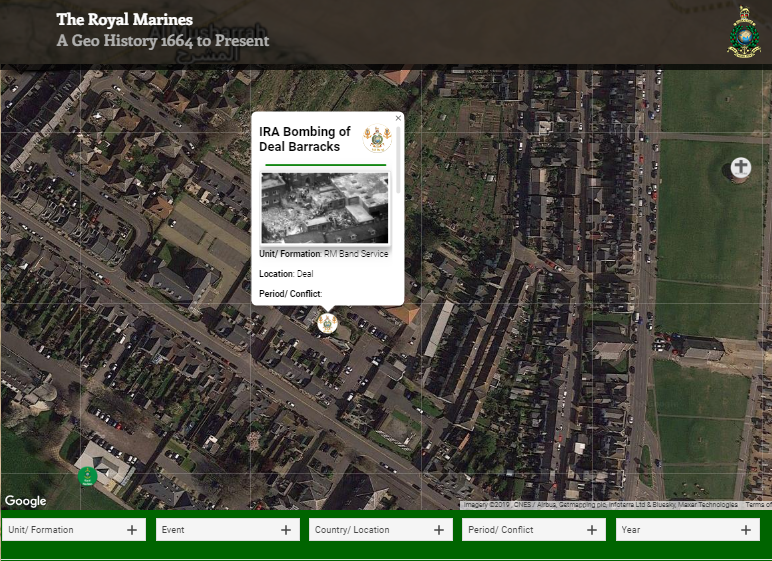Click crest icon inside popup title
The image size is (772, 561).
(x=377, y=138)
